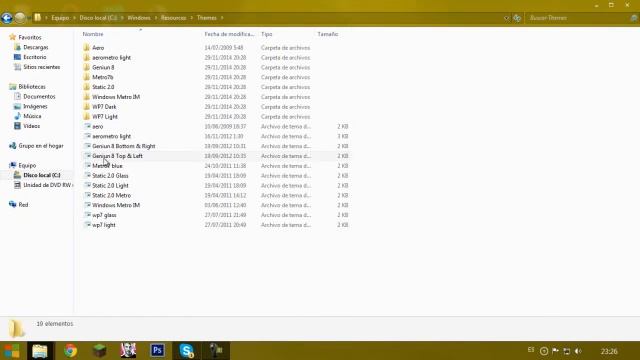
Task: Open Descargas in the navigation pane
Action: point(36,47)
